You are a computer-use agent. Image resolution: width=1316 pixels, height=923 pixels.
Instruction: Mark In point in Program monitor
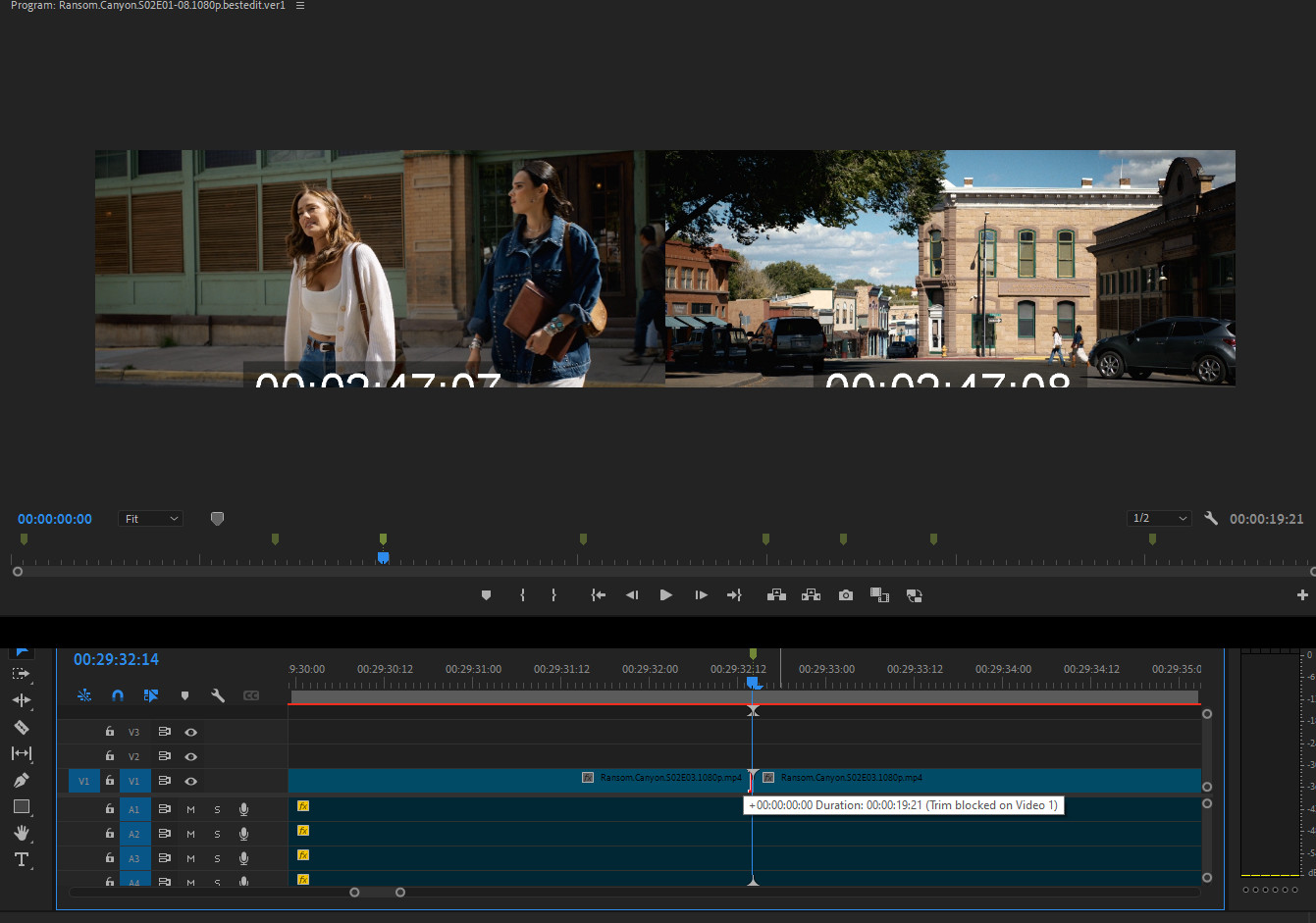point(522,595)
